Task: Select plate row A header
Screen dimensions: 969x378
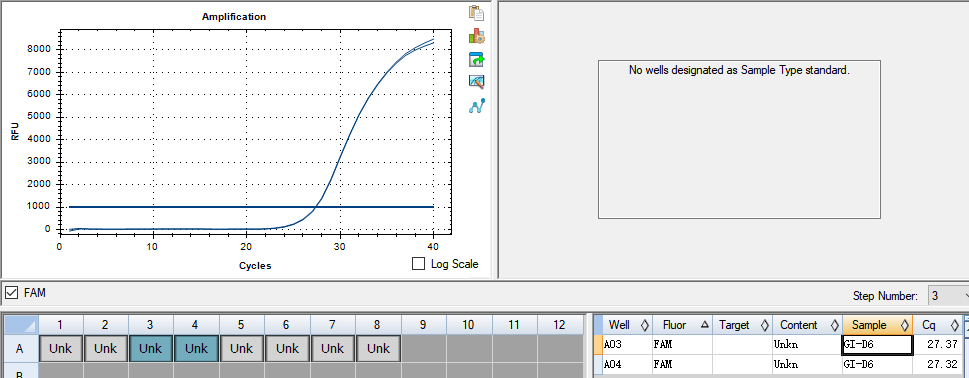Action: pos(20,348)
